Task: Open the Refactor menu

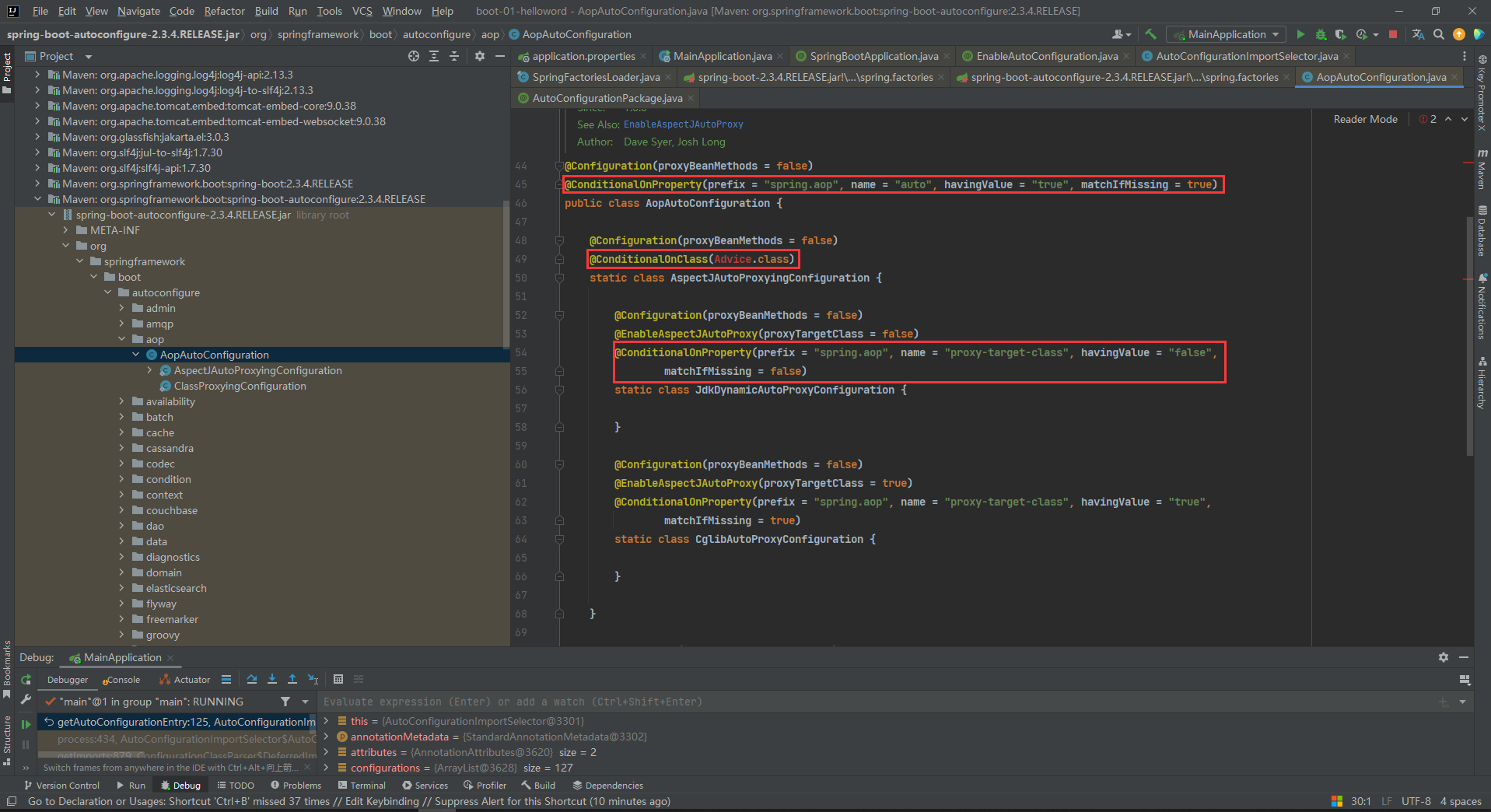Action: 224,11
